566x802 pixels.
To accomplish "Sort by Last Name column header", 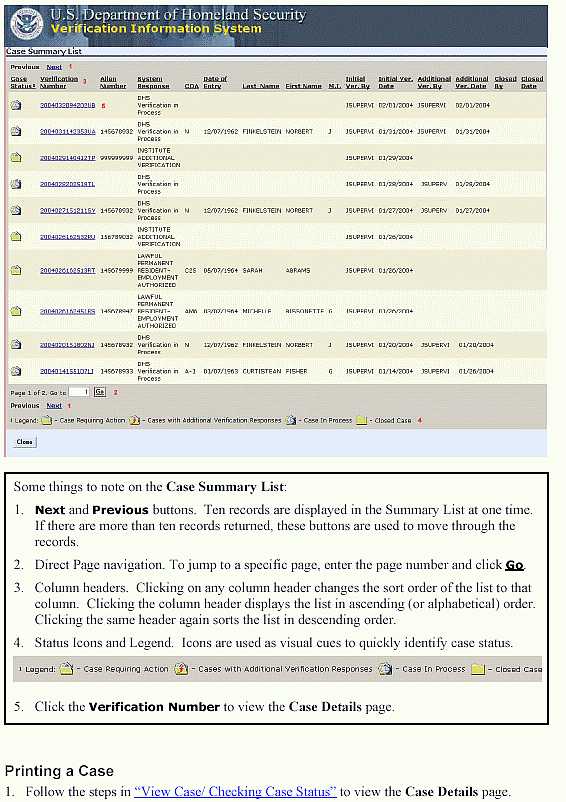I will [x=261, y=86].
